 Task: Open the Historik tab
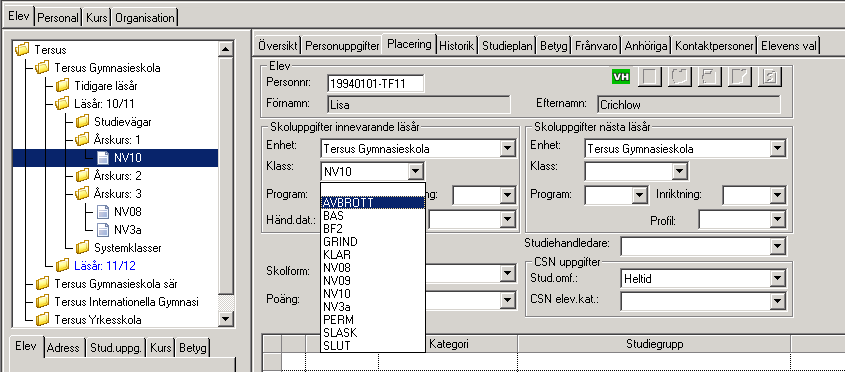pyautogui.click(x=456, y=46)
